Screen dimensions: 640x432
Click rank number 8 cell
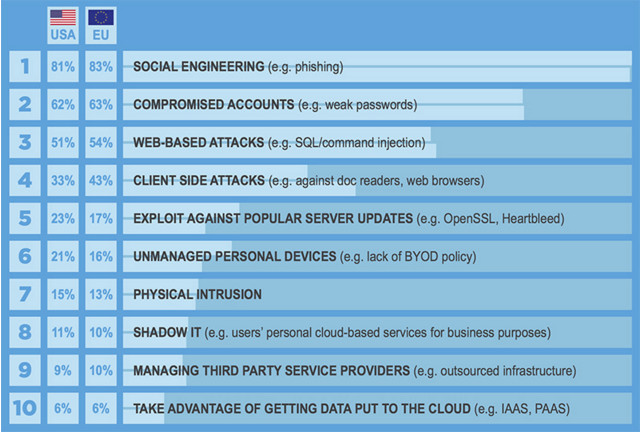pyautogui.click(x=25, y=332)
